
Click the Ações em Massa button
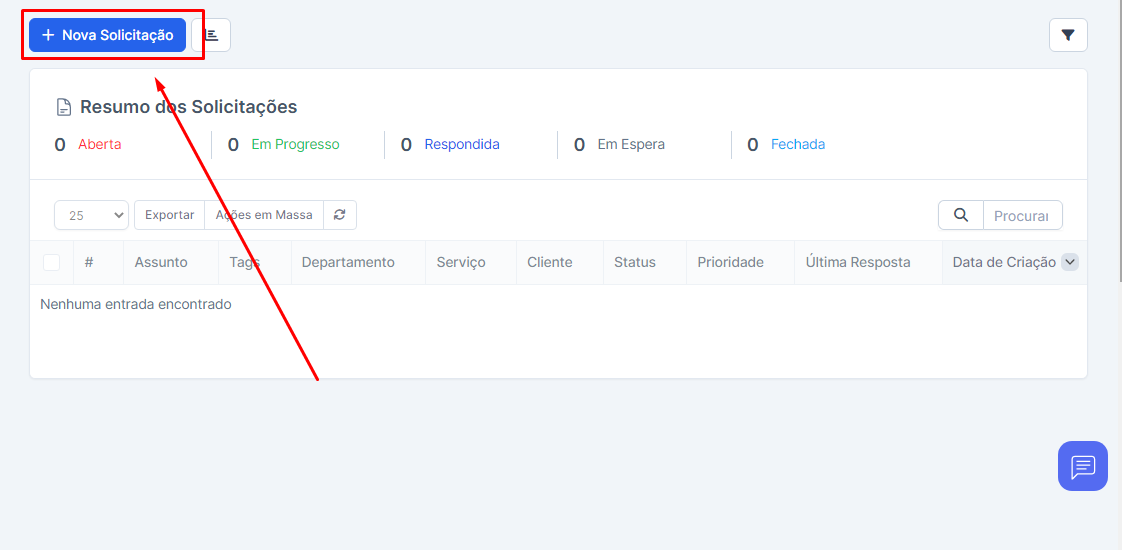point(264,215)
